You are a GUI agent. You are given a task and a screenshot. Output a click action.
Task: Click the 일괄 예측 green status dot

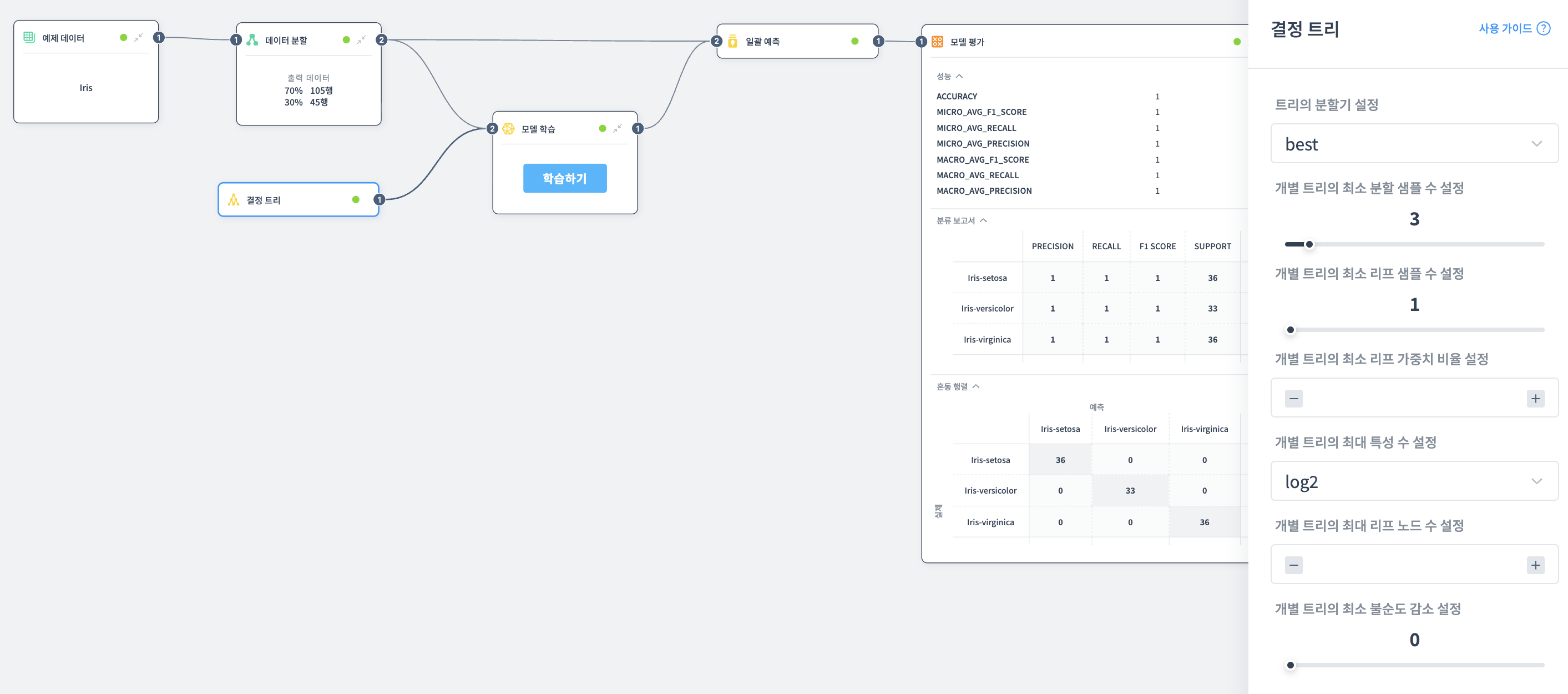854,42
